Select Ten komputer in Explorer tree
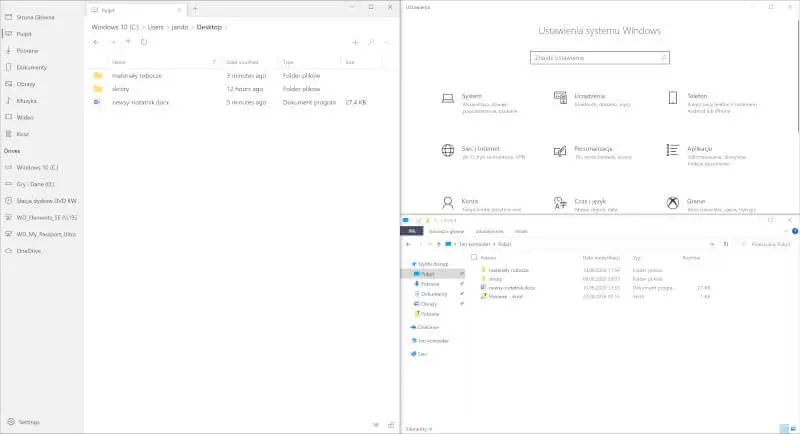800x434 pixels. click(433, 341)
